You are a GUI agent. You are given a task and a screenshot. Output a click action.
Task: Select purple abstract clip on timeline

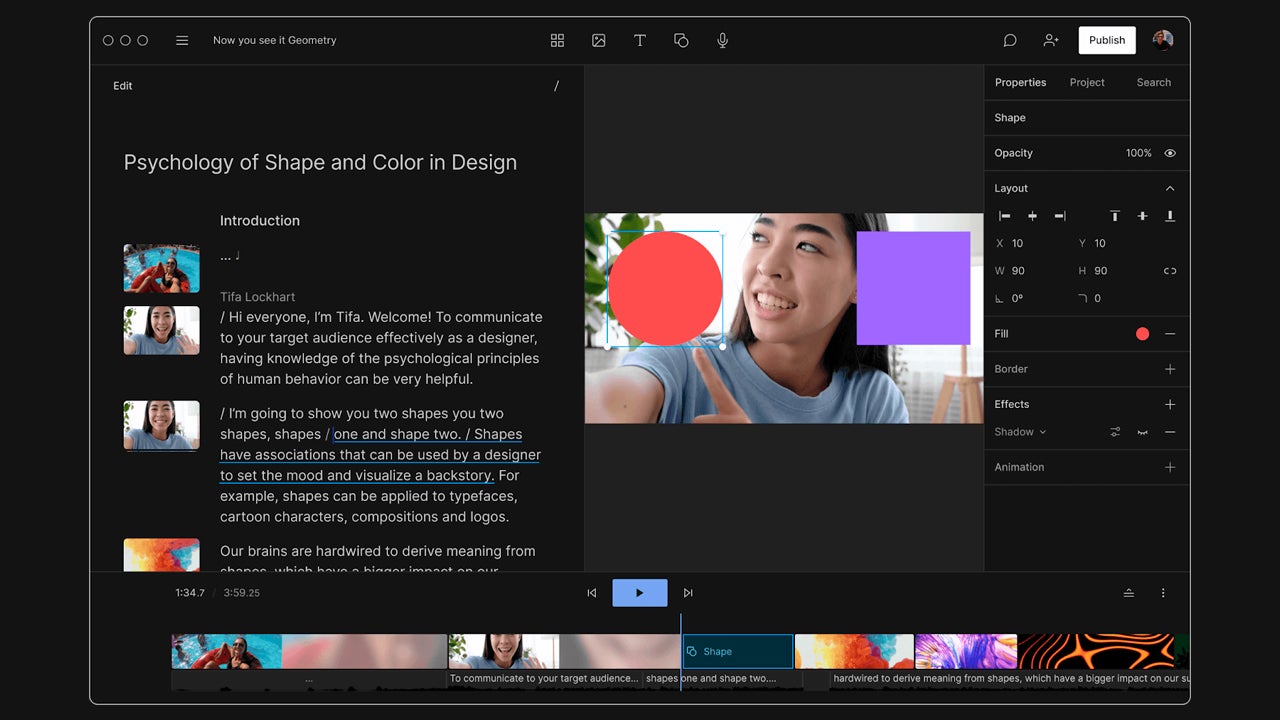[x=966, y=651]
